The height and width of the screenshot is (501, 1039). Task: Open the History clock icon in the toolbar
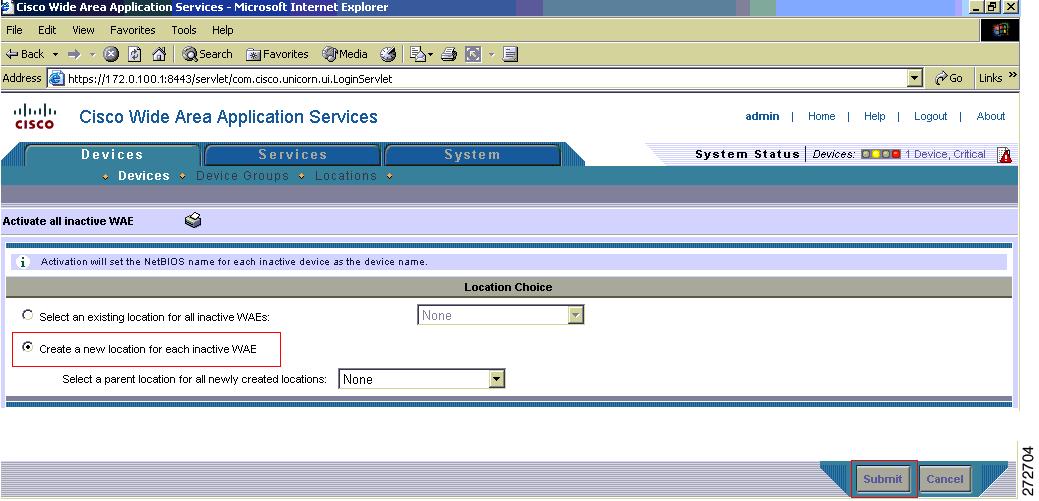(388, 54)
